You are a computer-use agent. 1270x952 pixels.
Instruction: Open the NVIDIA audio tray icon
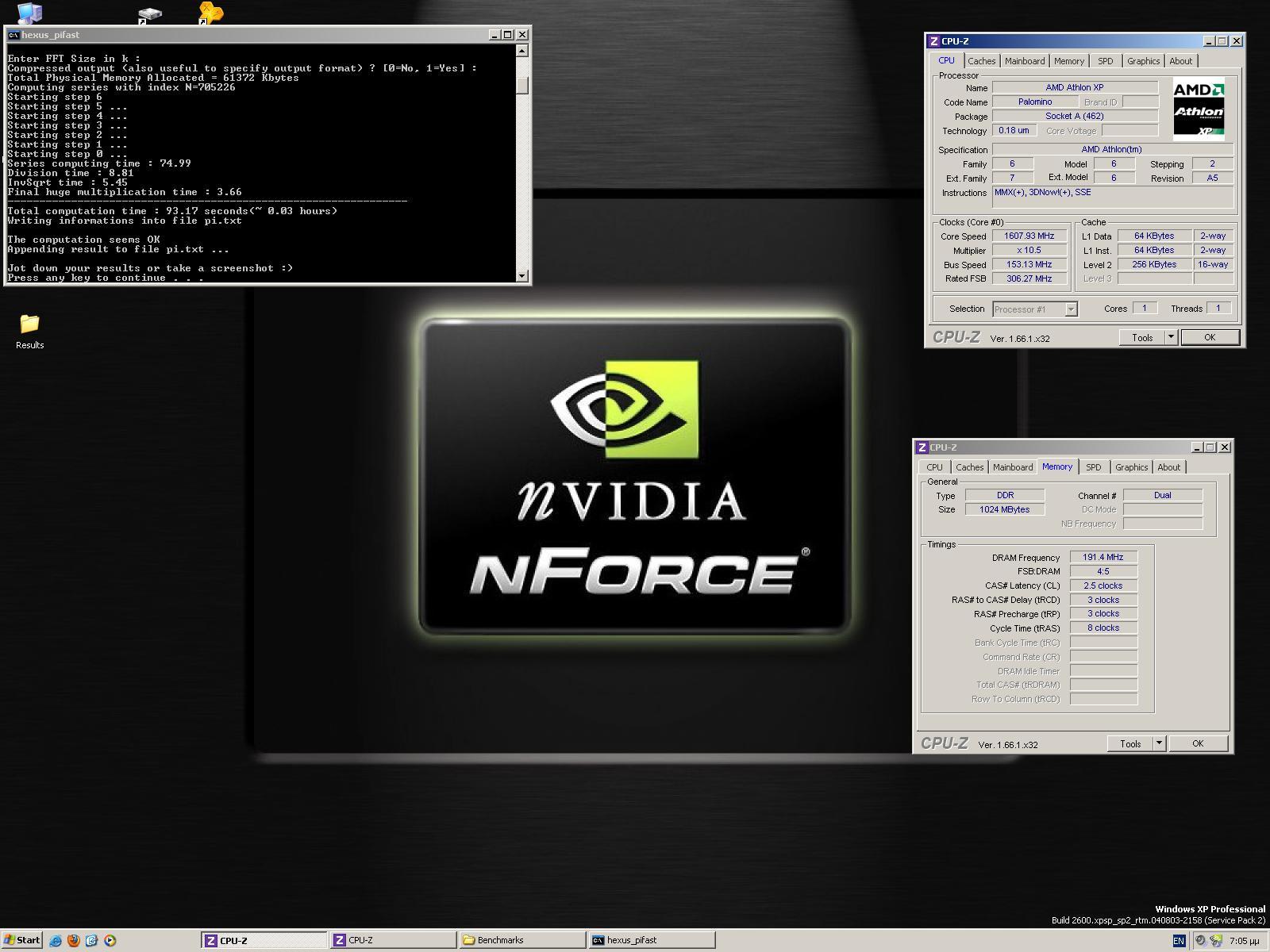[1216, 941]
